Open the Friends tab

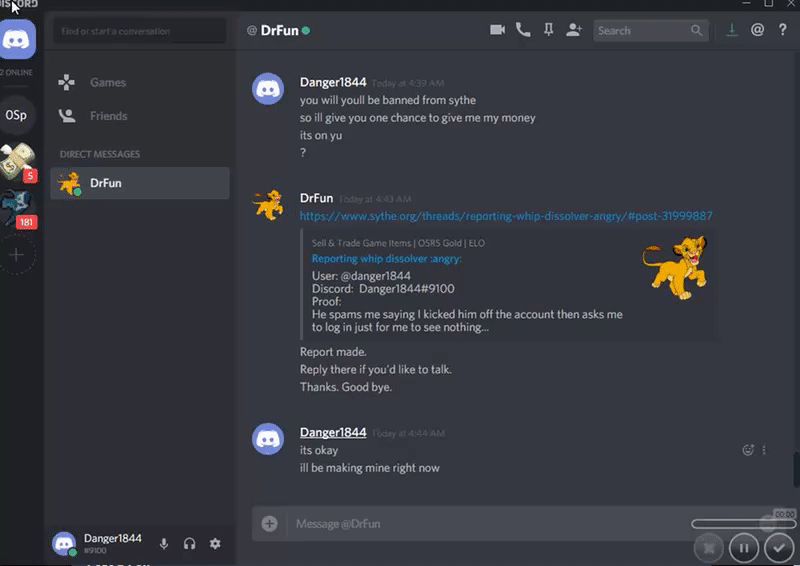[x=140, y=116]
